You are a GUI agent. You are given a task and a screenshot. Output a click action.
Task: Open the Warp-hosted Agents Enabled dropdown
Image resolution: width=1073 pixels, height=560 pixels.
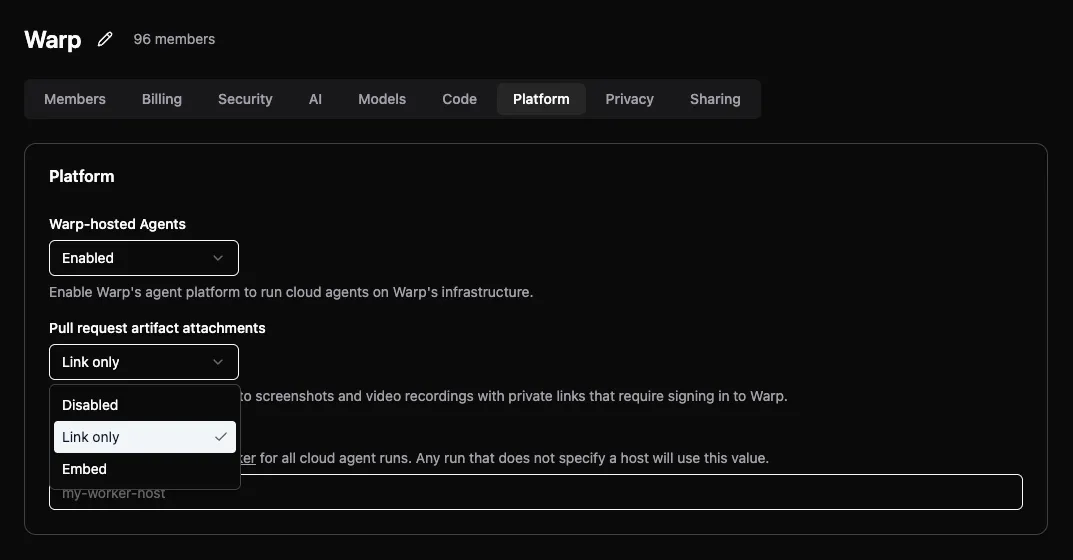[x=144, y=258]
